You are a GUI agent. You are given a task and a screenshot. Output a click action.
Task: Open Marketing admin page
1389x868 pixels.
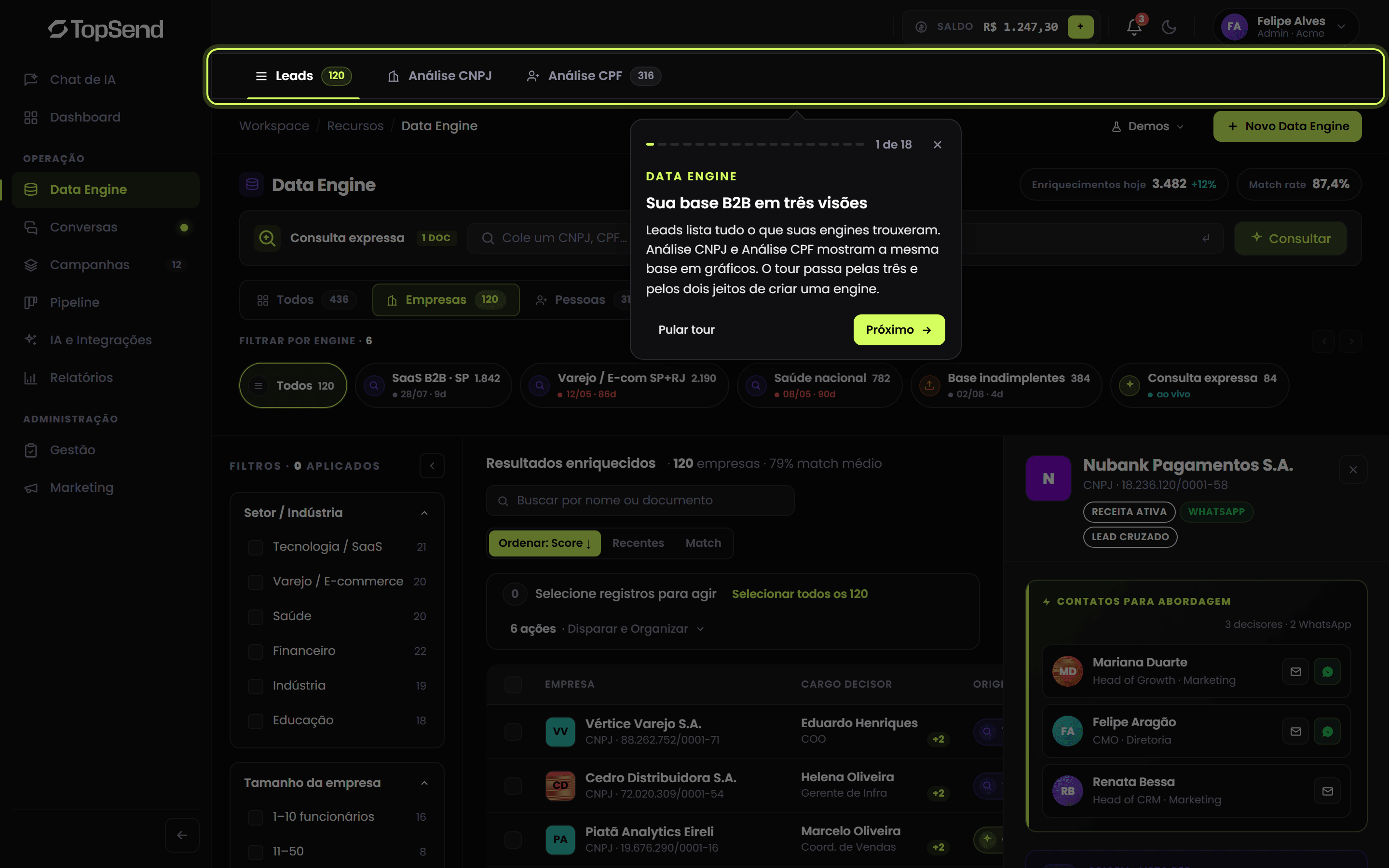[105, 488]
